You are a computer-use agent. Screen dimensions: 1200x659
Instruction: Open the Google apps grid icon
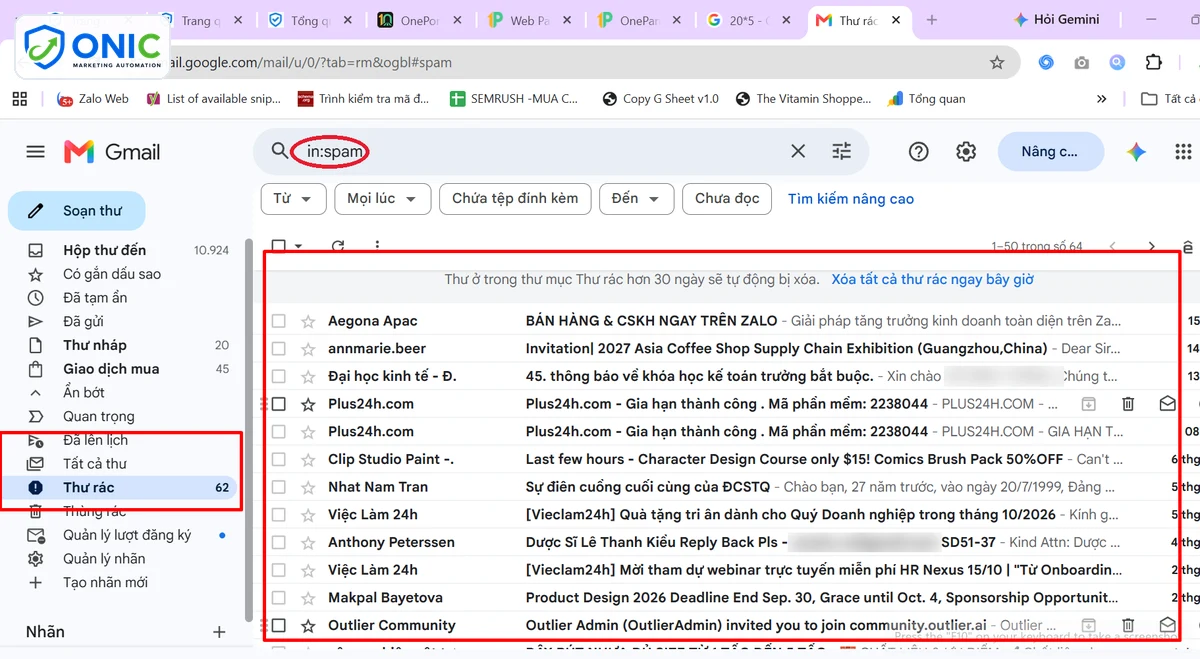point(1183,152)
